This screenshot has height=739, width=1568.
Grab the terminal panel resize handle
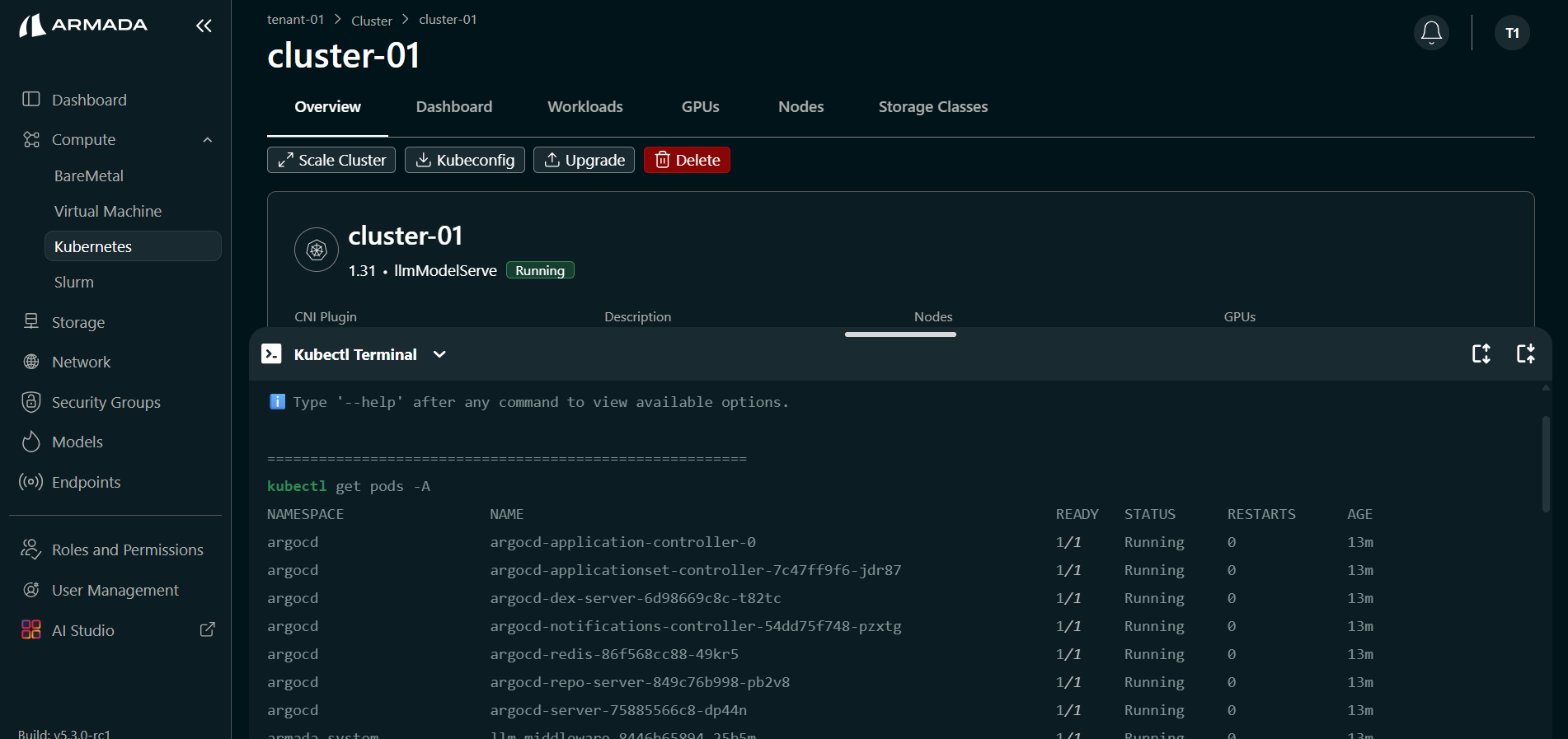(900, 334)
